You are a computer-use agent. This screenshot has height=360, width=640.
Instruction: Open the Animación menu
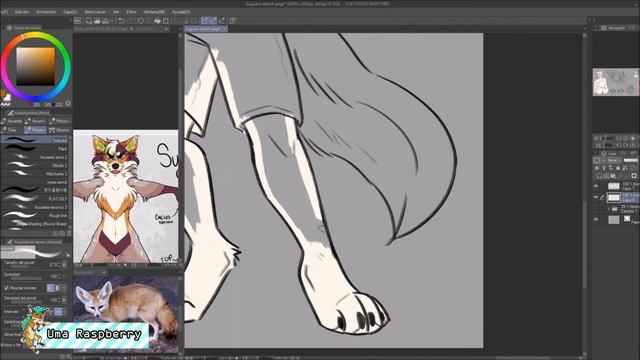coord(46,12)
